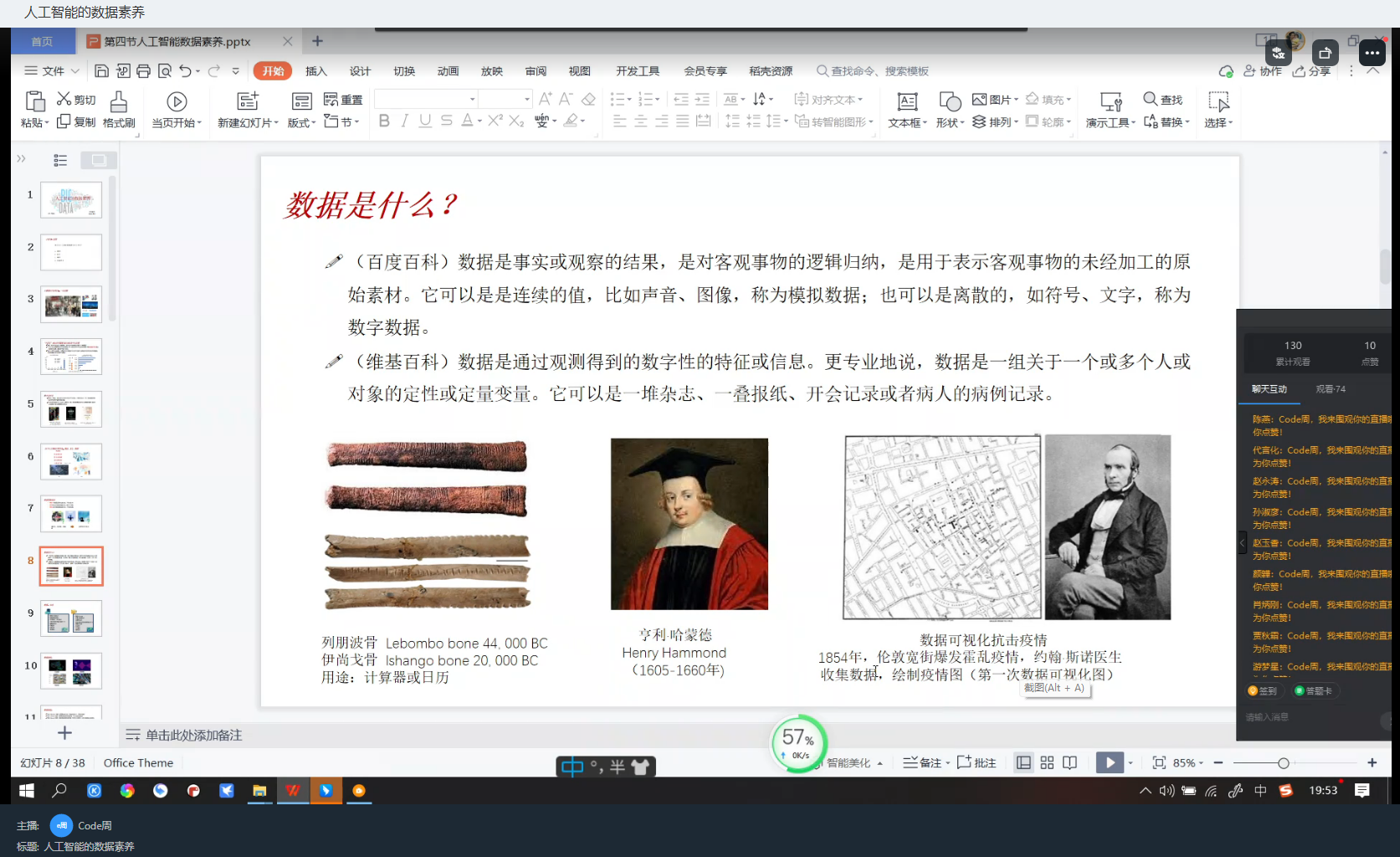
Task: Click 当页开始 start from current slide
Action: coord(177,110)
